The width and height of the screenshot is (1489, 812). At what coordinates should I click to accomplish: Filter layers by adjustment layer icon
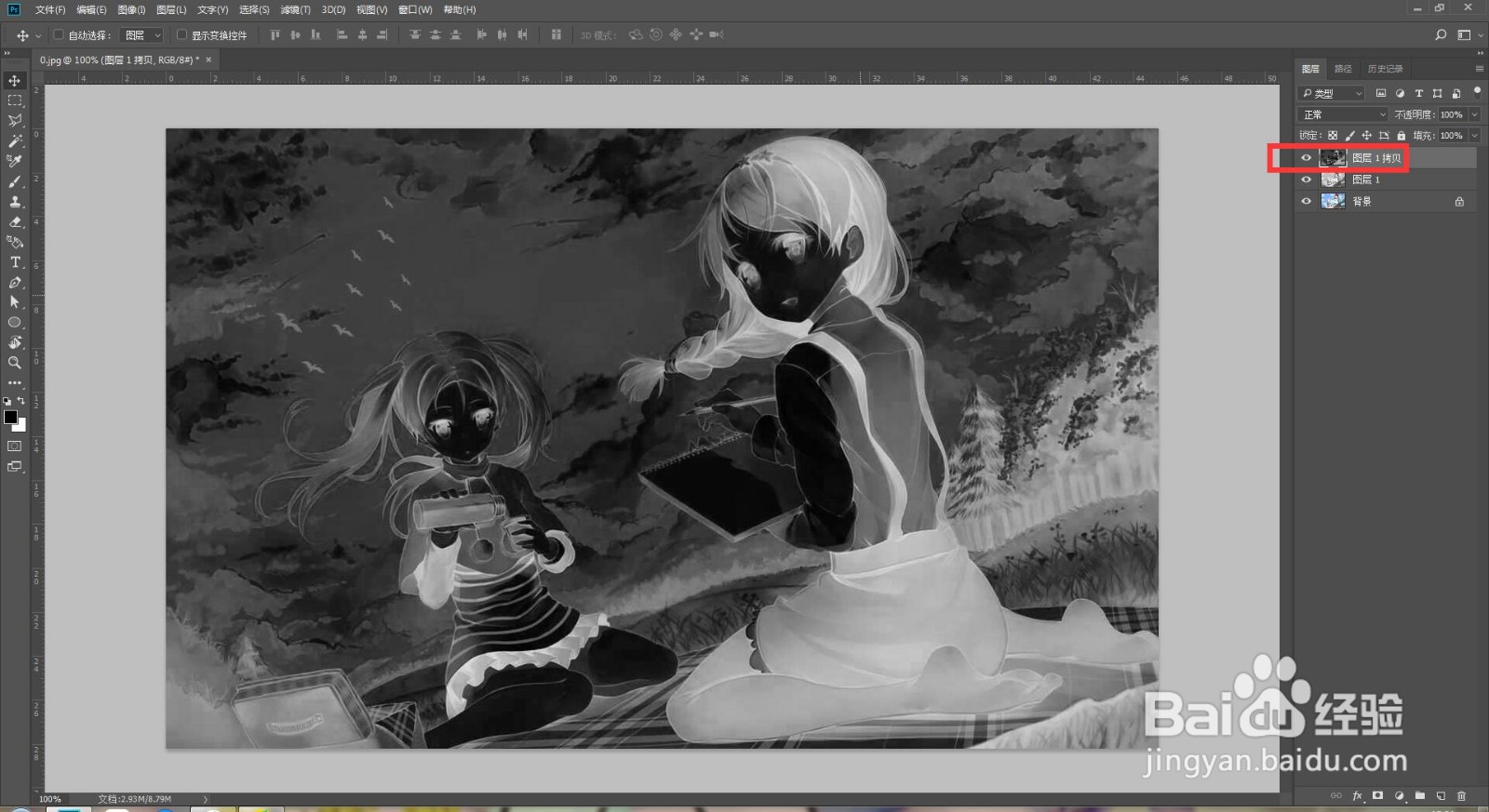coord(1400,93)
